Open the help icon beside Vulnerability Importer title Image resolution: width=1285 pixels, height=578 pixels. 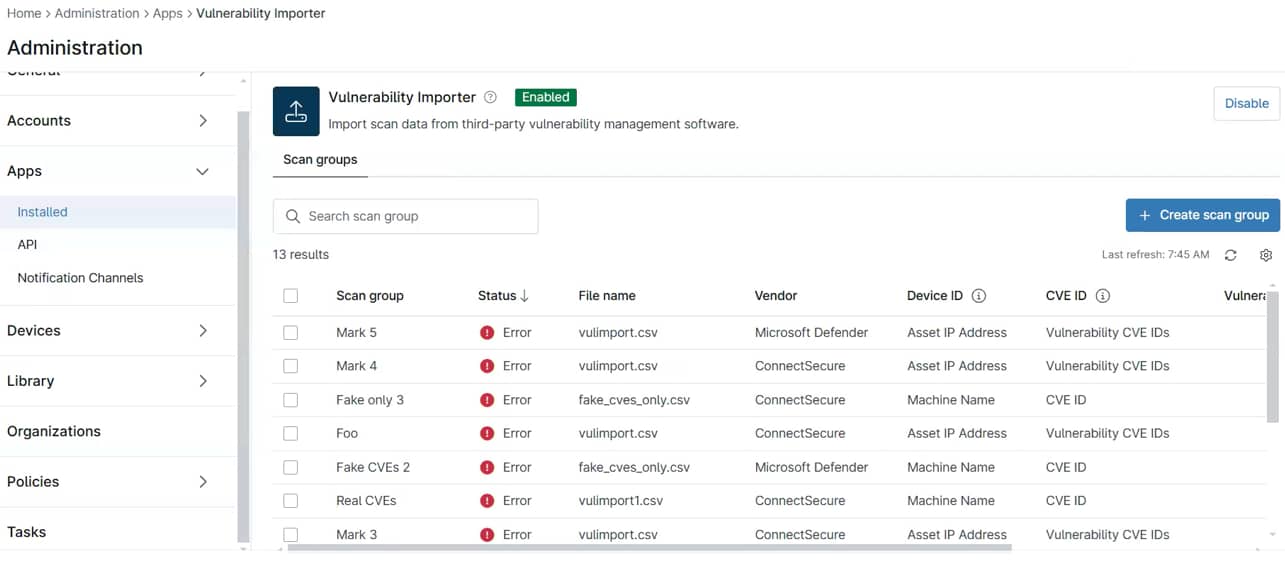(x=490, y=97)
